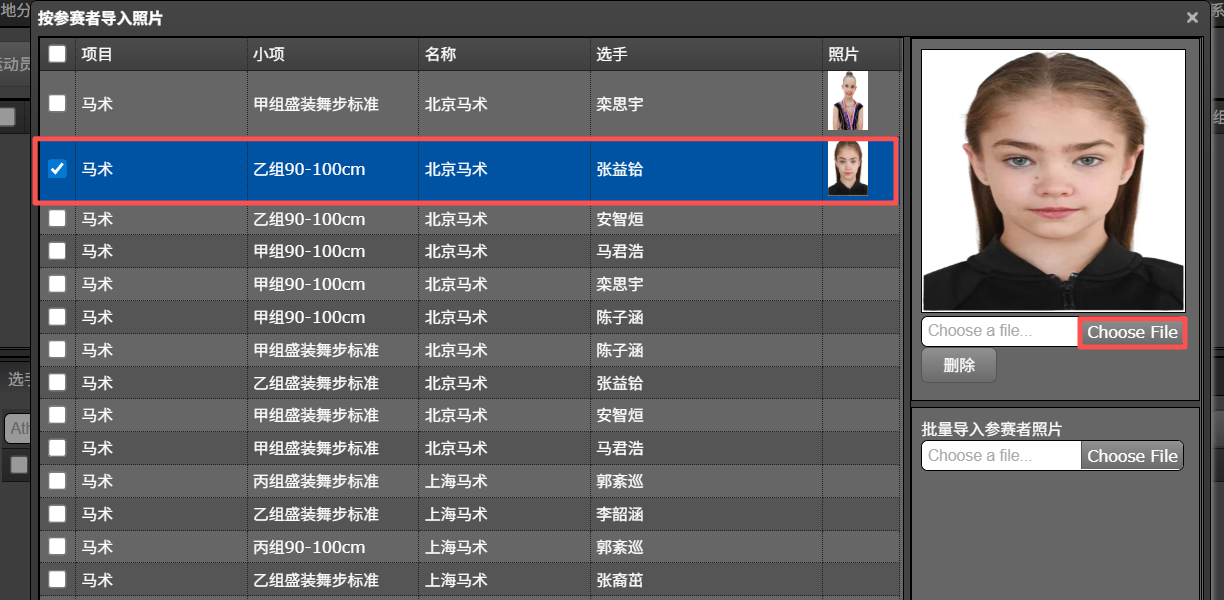Check the select-all checkbox in table header
Image resolution: width=1224 pixels, height=600 pixels.
pyautogui.click(x=57, y=55)
